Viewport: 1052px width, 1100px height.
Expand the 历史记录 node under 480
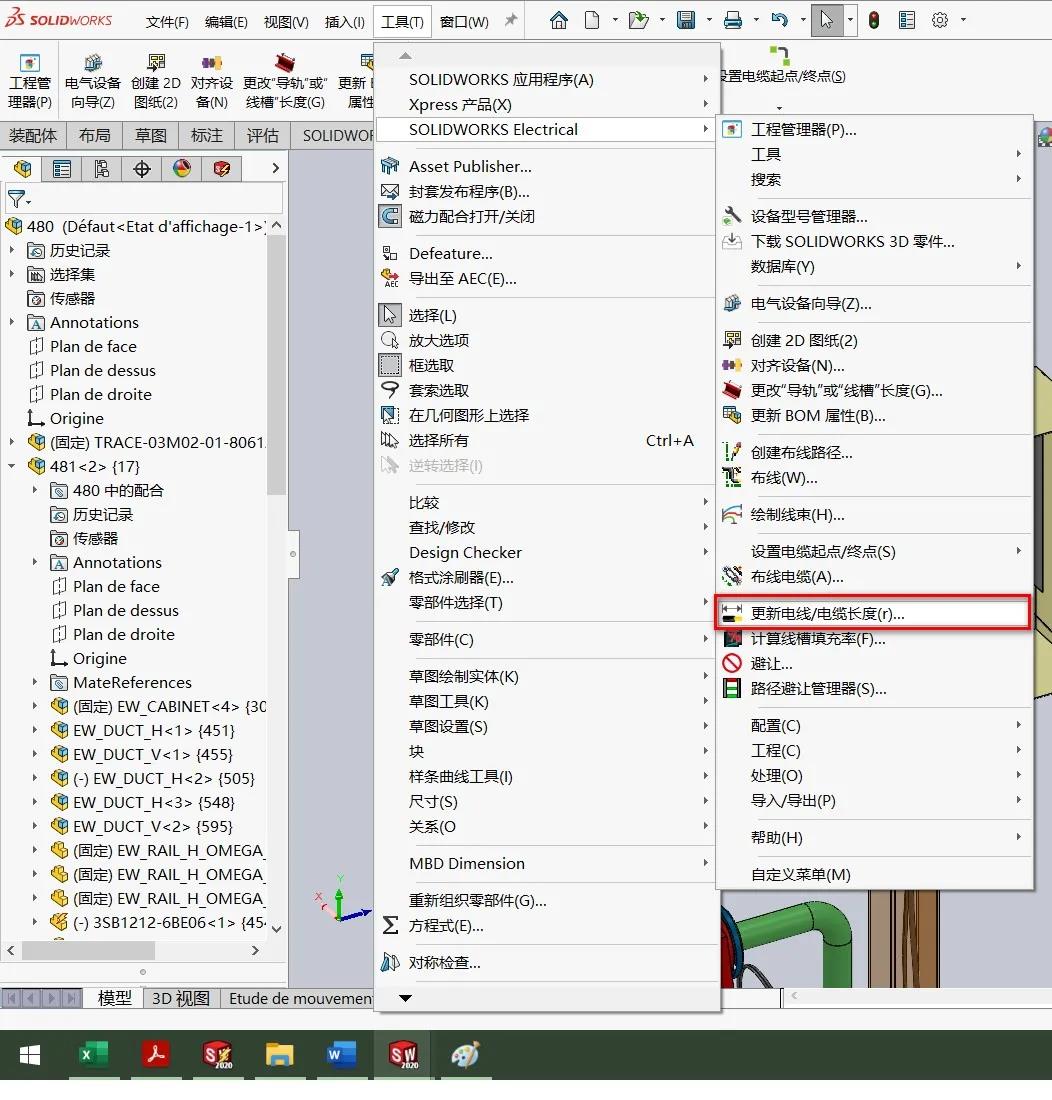[12, 250]
